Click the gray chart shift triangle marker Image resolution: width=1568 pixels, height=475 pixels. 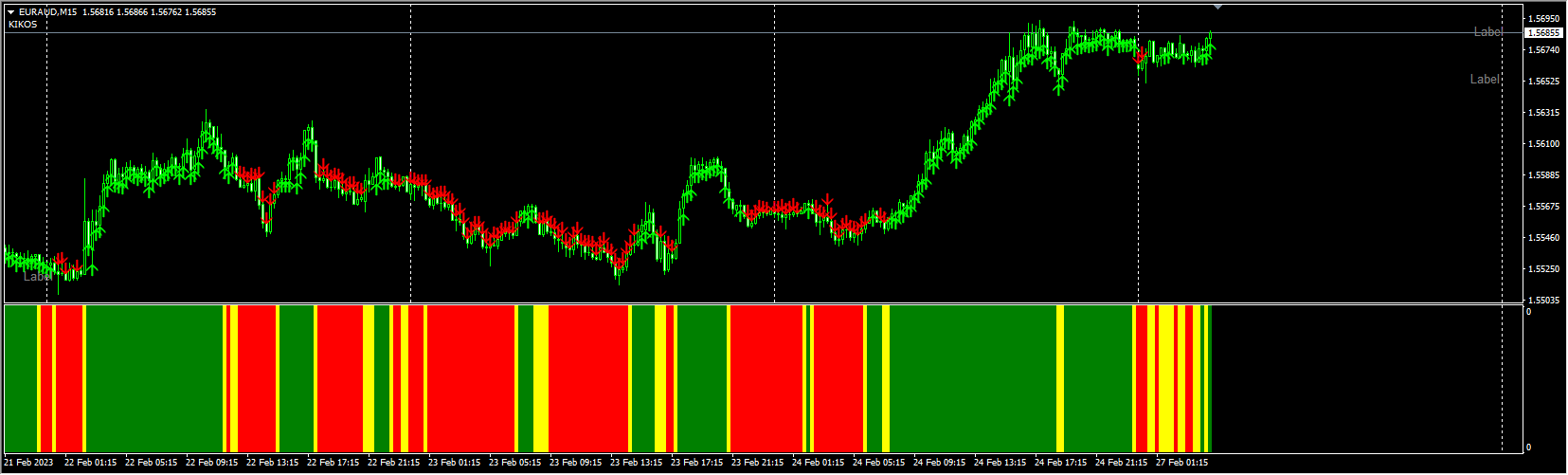pos(1217,8)
